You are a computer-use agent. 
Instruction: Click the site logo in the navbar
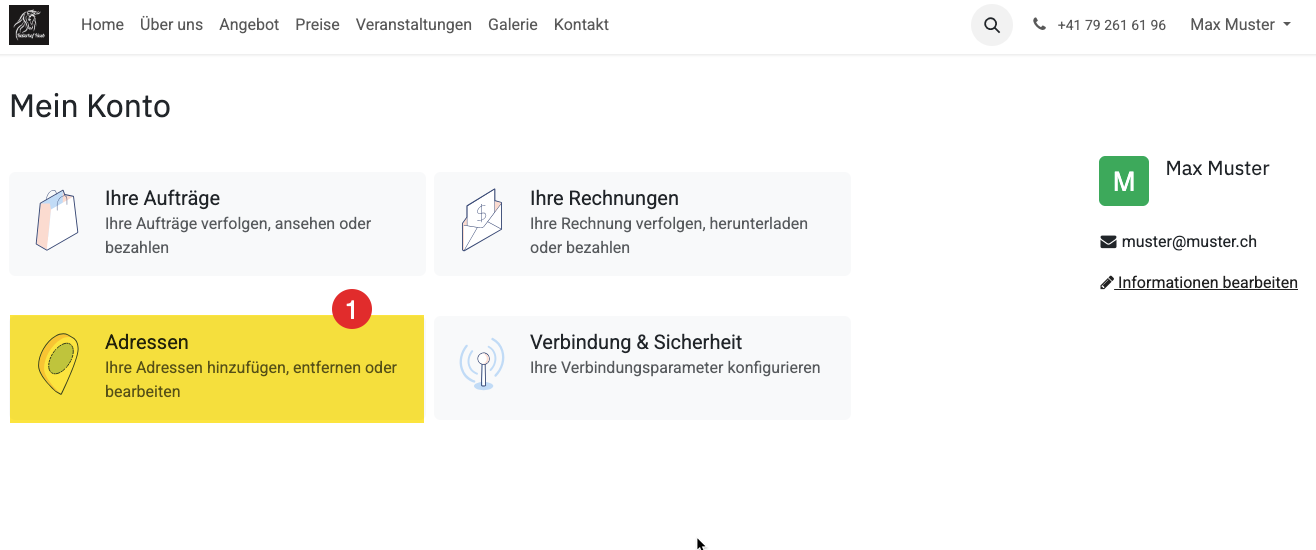[x=29, y=25]
